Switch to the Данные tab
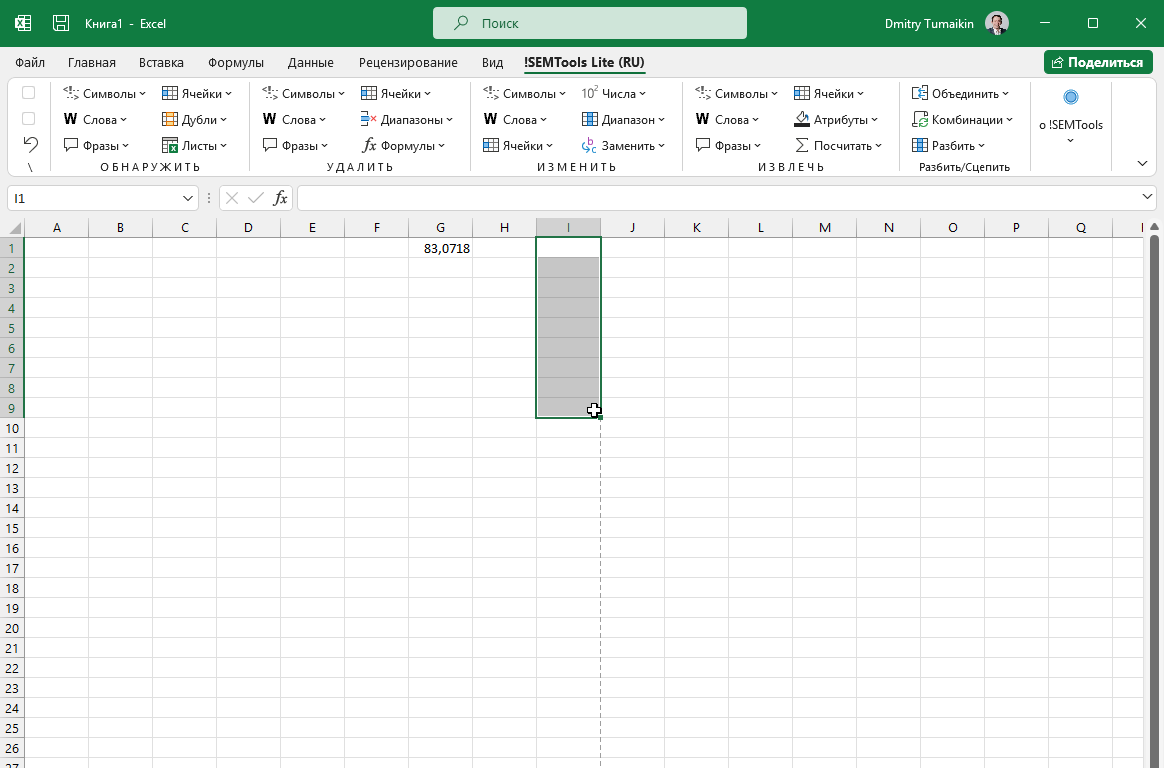The height and width of the screenshot is (768, 1164). (x=310, y=62)
